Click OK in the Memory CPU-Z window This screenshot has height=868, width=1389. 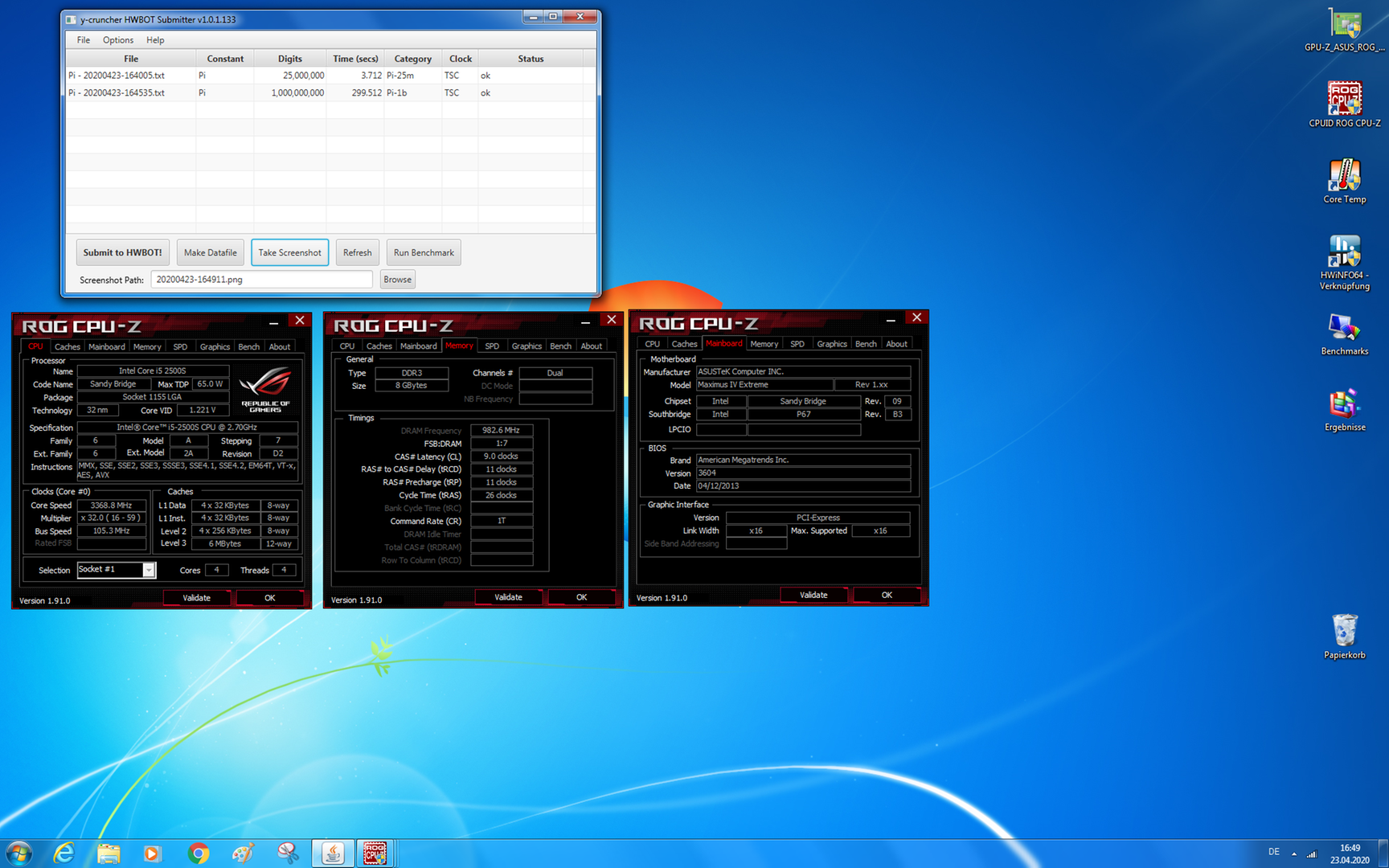pyautogui.click(x=582, y=597)
